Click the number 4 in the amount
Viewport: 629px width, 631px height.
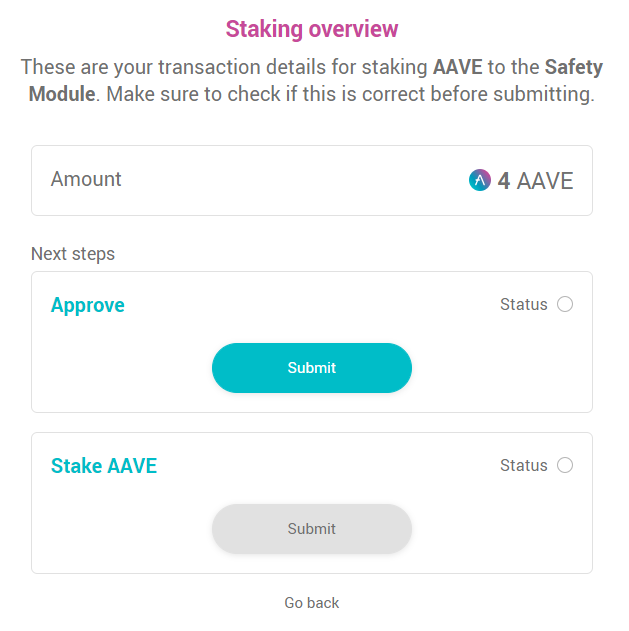point(504,181)
